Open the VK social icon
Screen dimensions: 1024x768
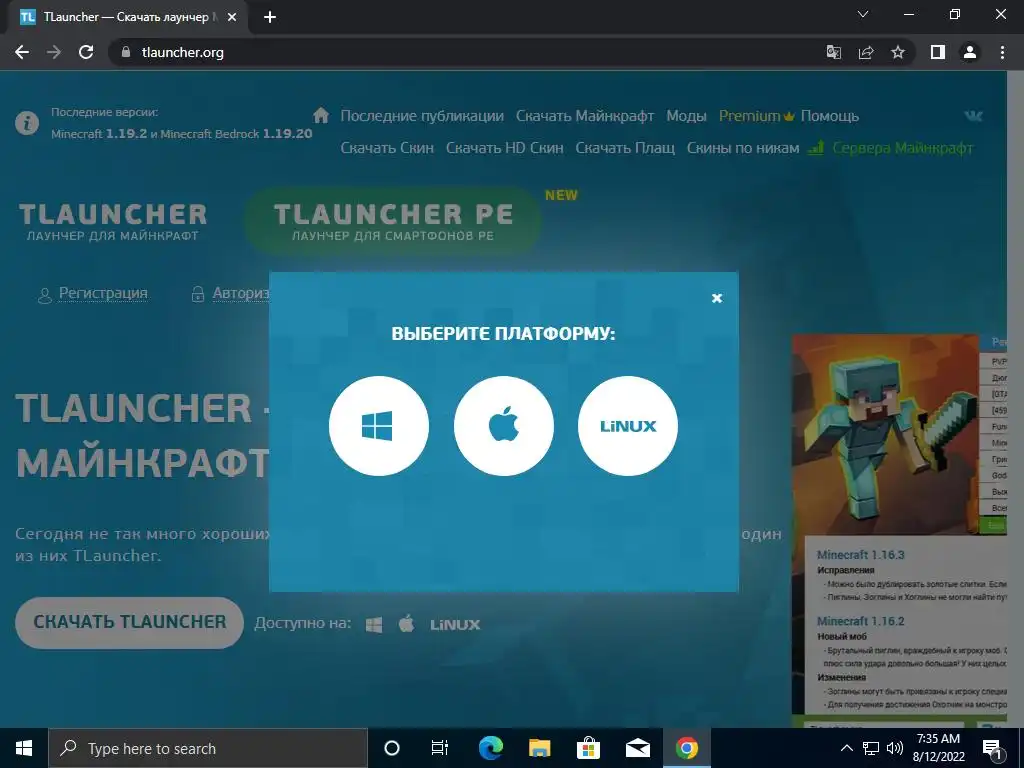coord(974,116)
